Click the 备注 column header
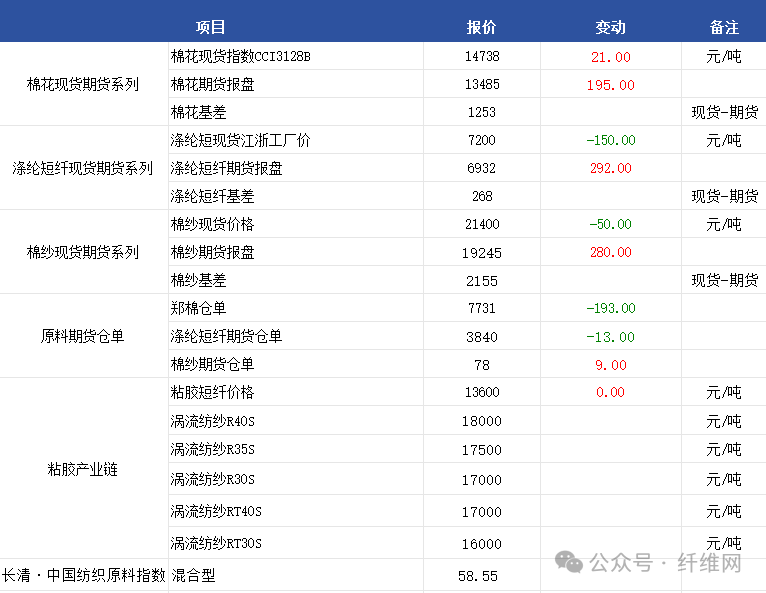 pyautogui.click(x=724, y=27)
